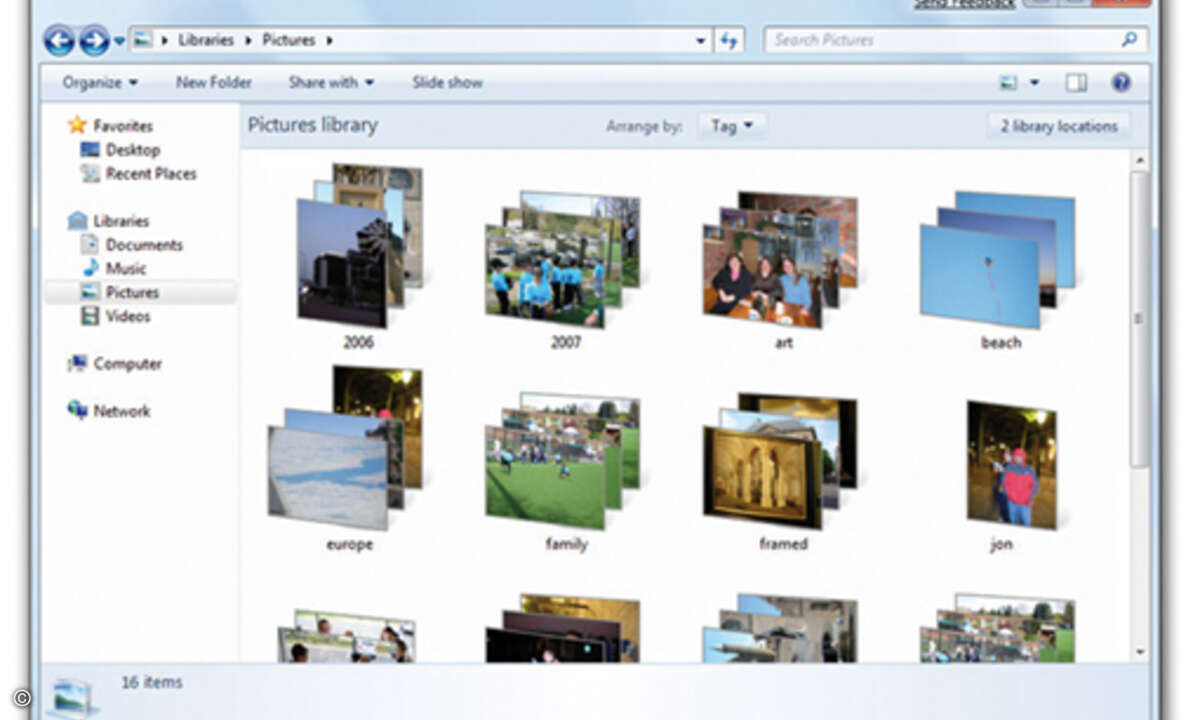Screen dimensions: 1200x720
Task: Go back with the Back arrow button
Action: (x=59, y=40)
